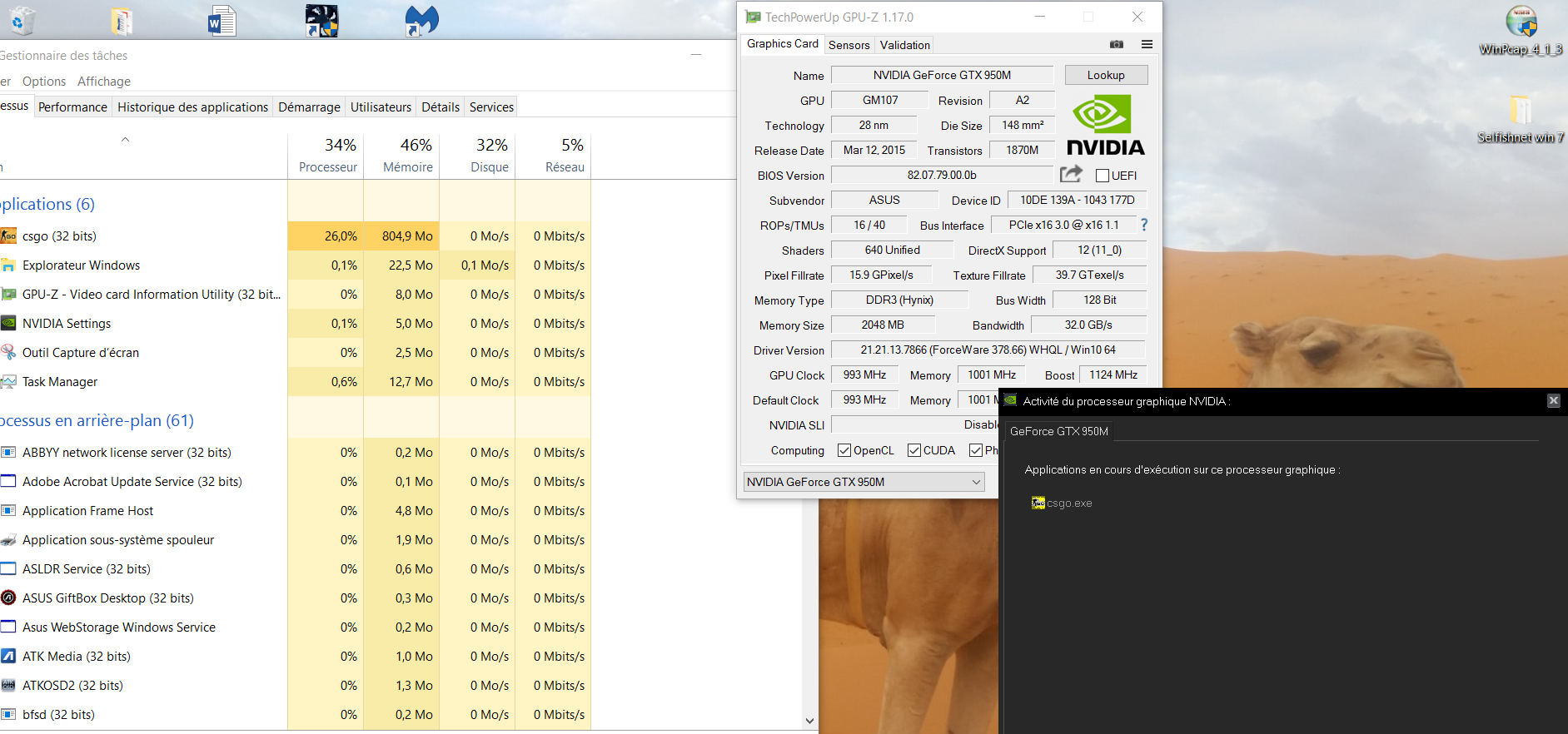Click the ASUS GiftBox Desktop icon
Image resolution: width=1568 pixels, height=734 pixels.
(8, 598)
